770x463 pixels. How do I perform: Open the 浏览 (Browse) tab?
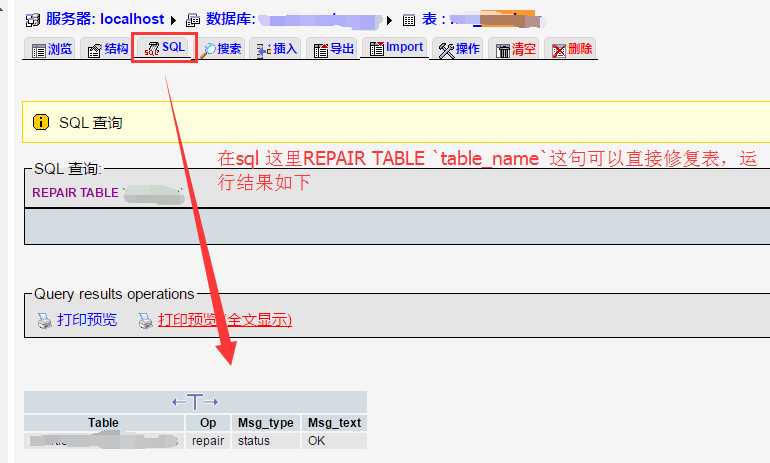pos(50,49)
